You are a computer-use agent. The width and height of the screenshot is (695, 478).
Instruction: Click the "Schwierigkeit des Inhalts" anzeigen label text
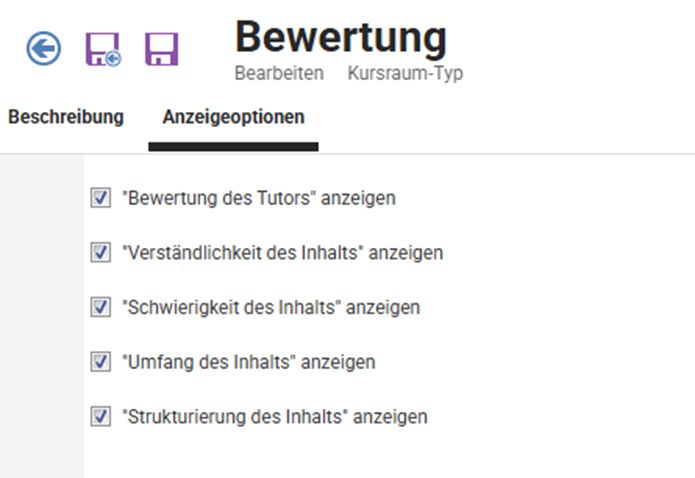[270, 307]
